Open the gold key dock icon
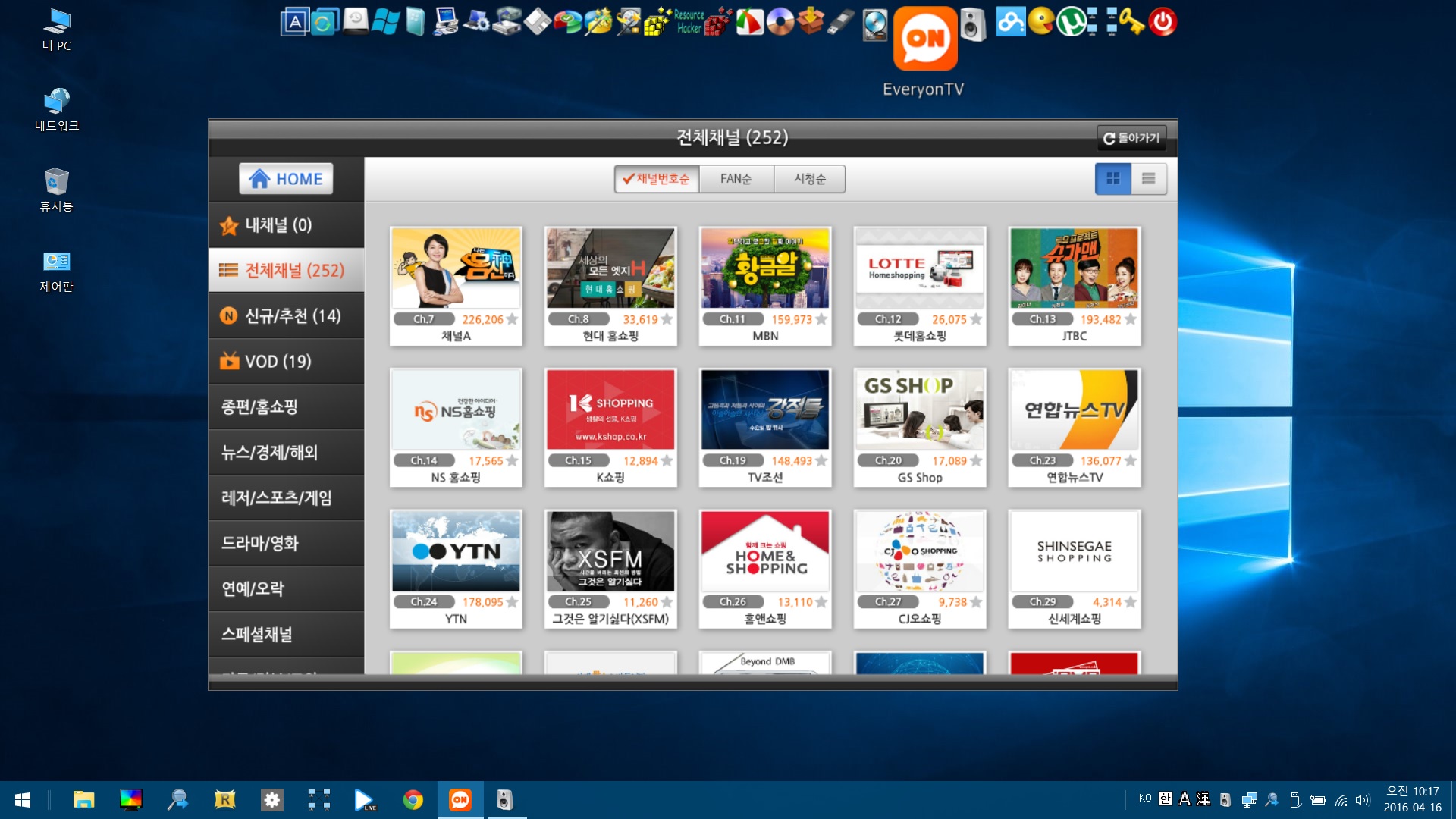Screen dimensions: 1456x819 pos(1132,22)
